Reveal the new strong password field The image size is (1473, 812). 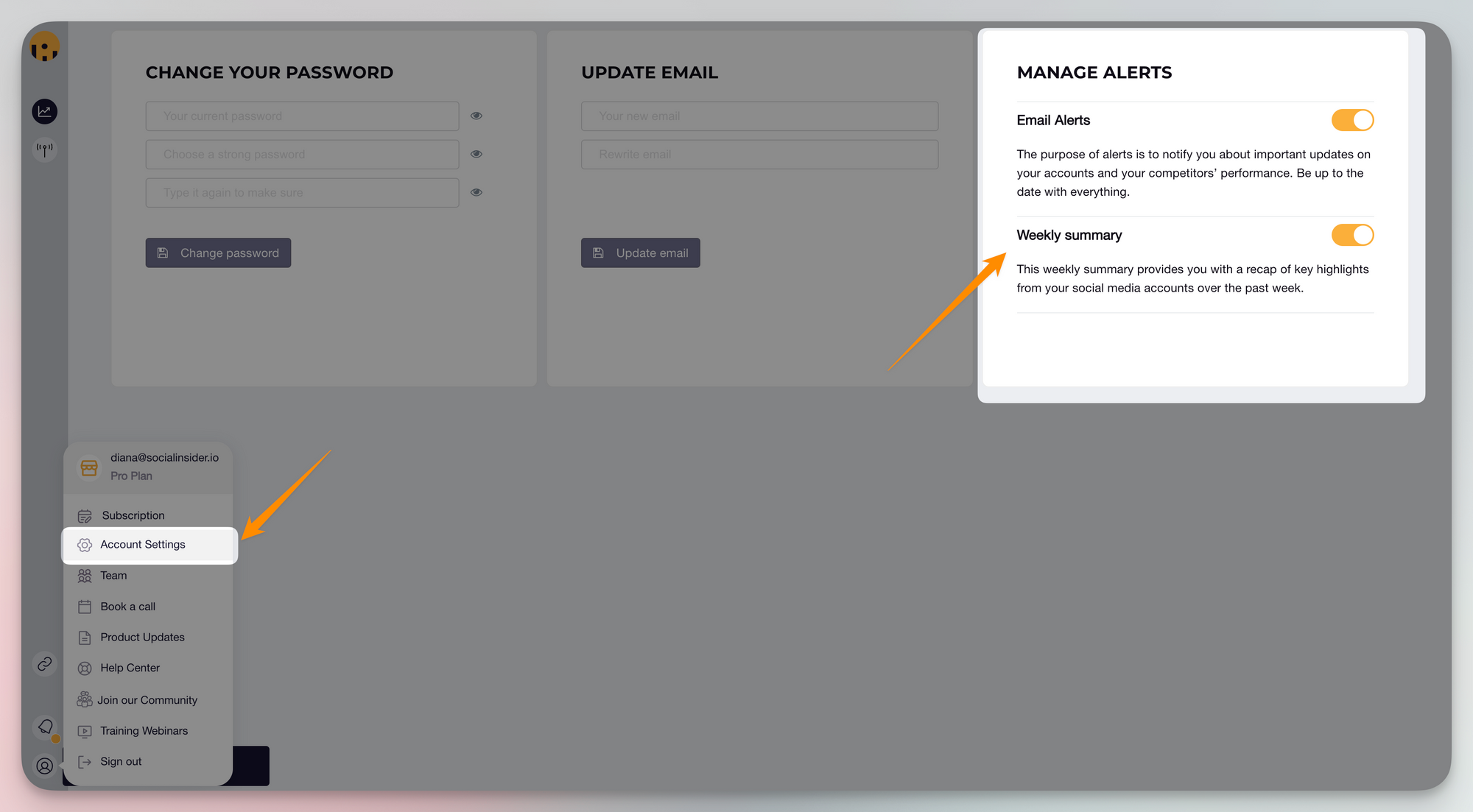click(x=477, y=154)
